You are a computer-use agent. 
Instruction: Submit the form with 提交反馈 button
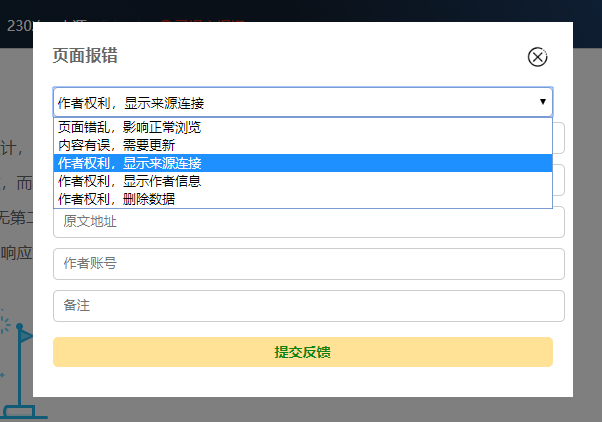pyautogui.click(x=302, y=352)
